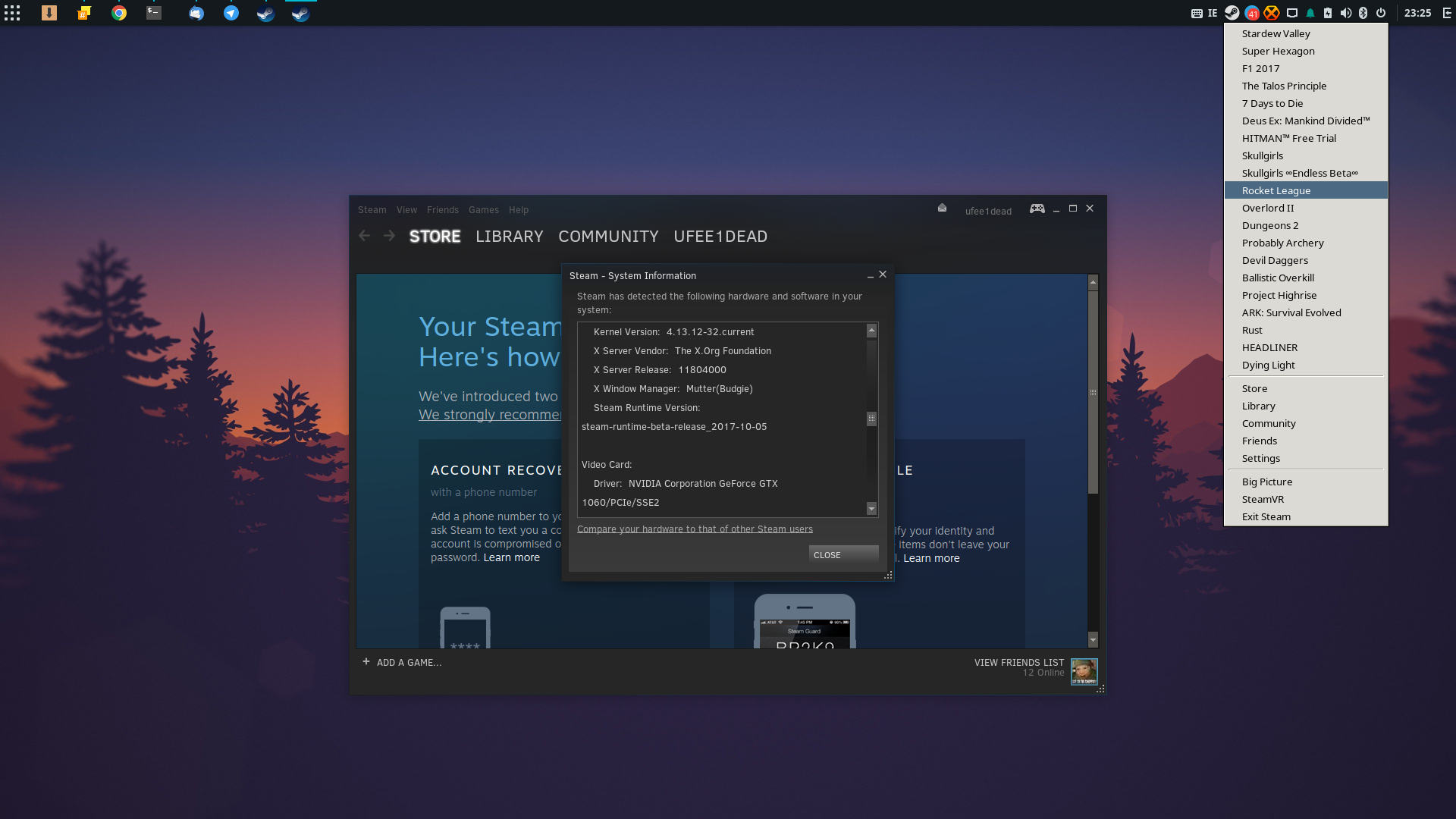The width and height of the screenshot is (1456, 819).
Task: Click the active Steam panel icon
Action: pyautogui.click(x=300, y=13)
